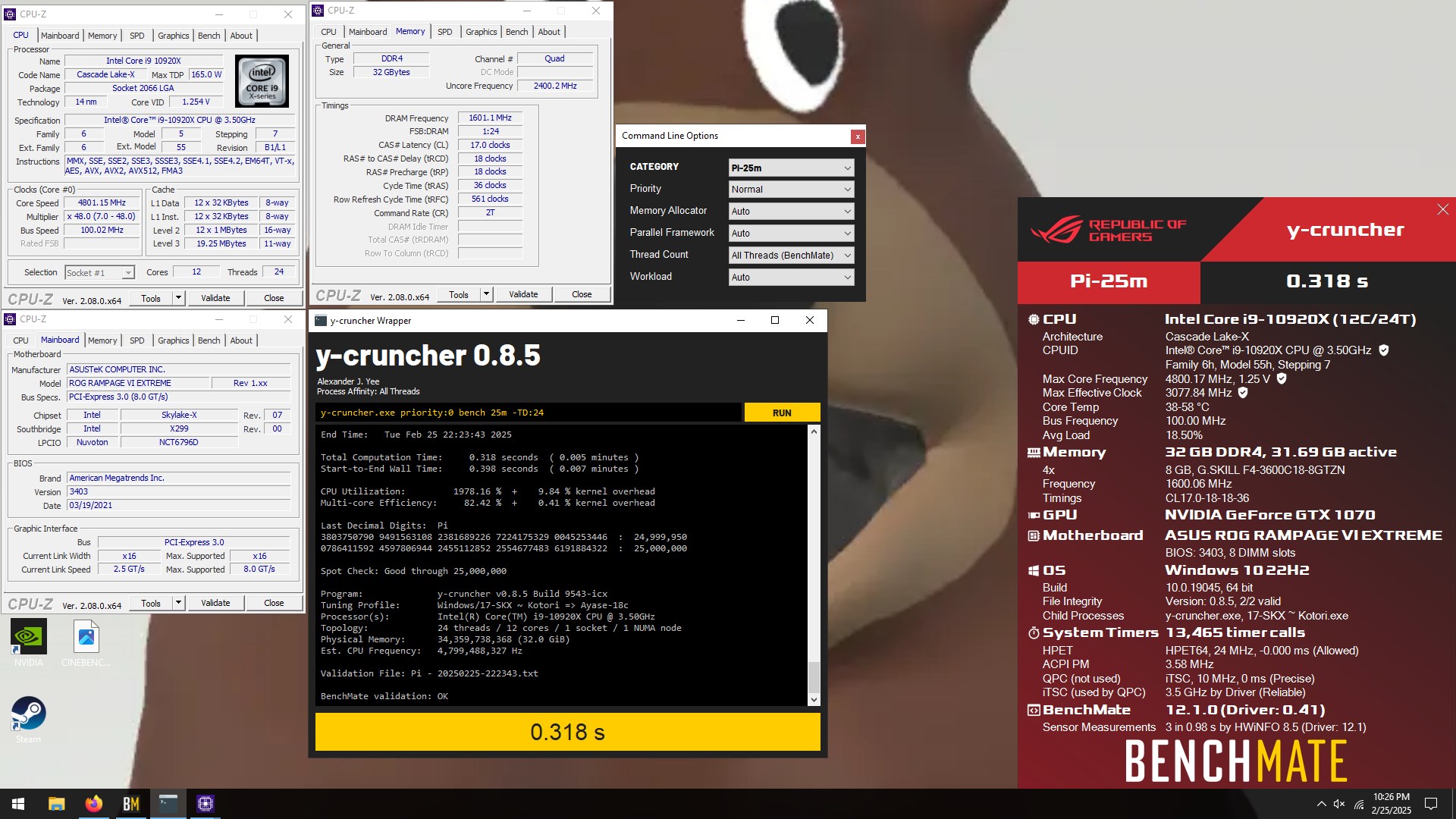The height and width of the screenshot is (819, 1456).
Task: Open Parallel Framework dropdown
Action: [791, 234]
